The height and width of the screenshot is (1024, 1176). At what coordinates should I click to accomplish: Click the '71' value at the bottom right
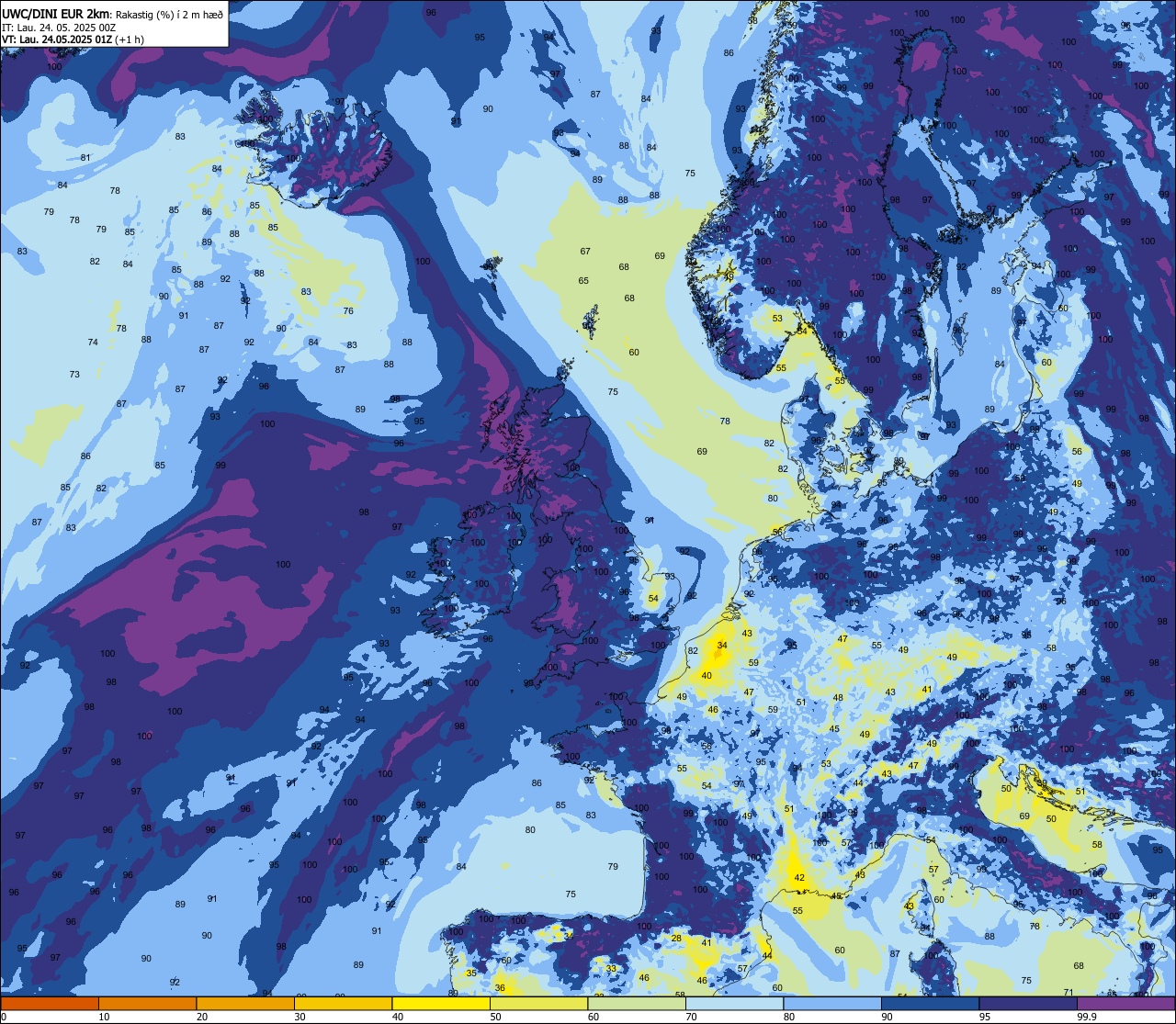pos(1069,992)
